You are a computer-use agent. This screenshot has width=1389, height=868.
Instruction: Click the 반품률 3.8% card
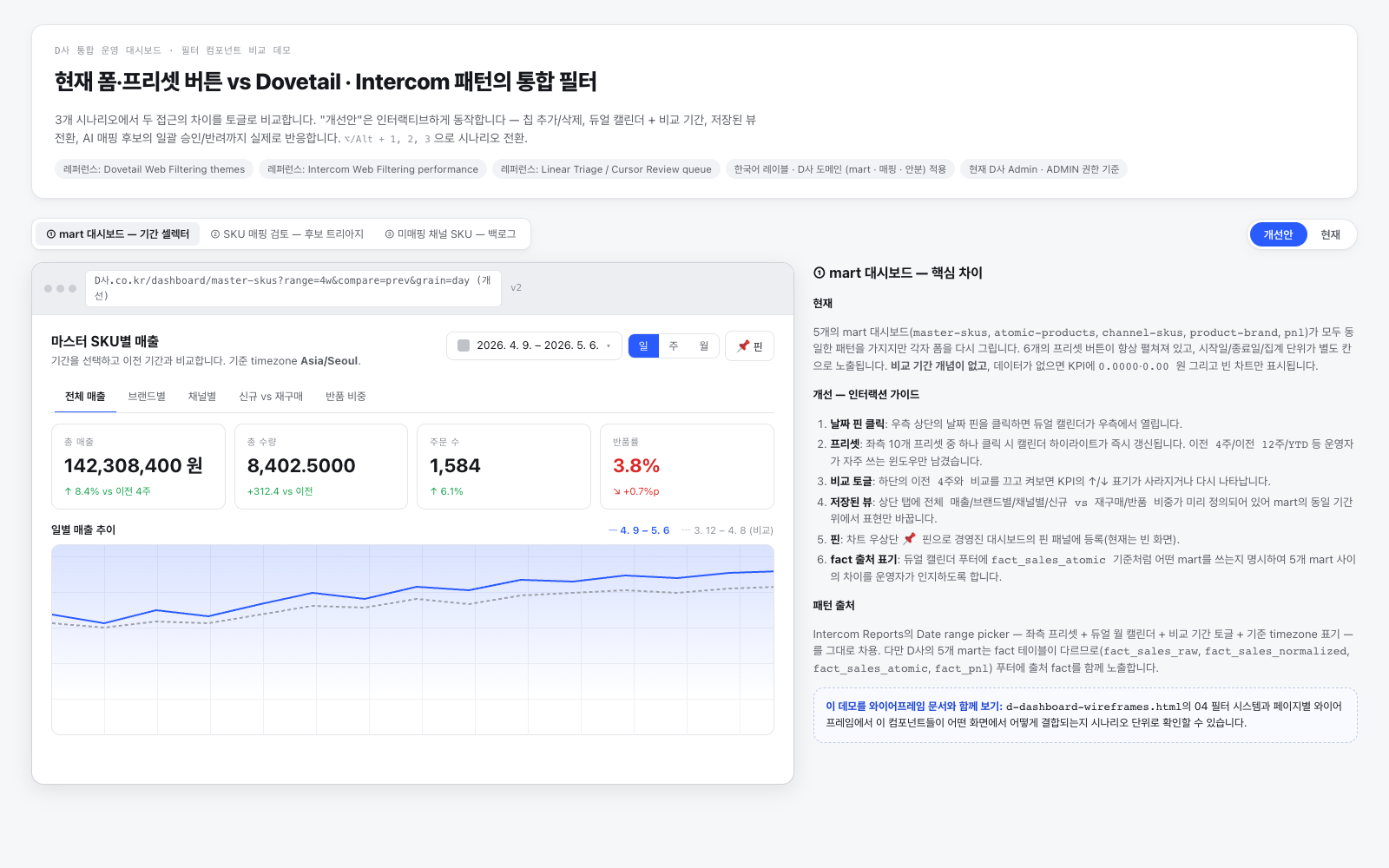[687, 466]
